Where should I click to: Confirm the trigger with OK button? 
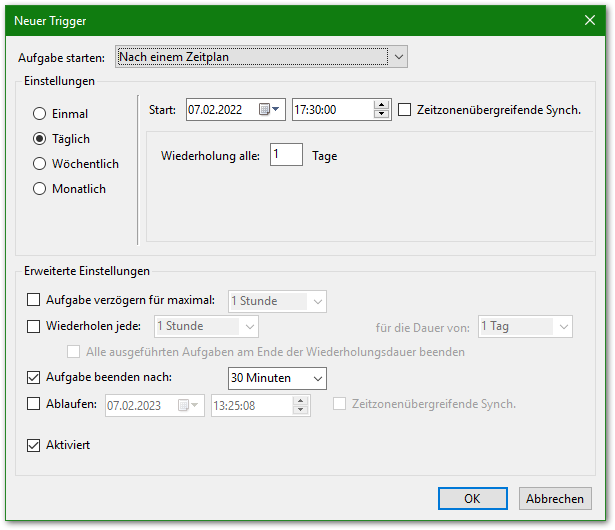coord(473,498)
